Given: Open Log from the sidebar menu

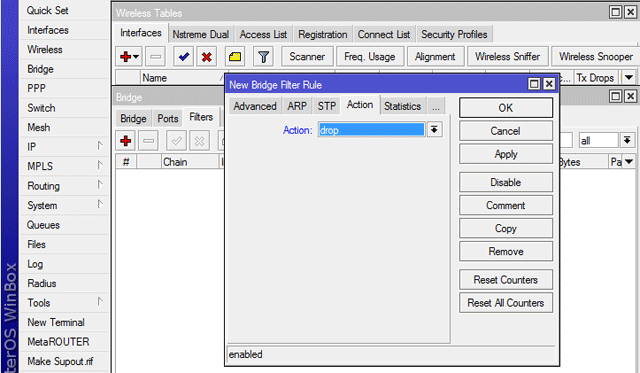Looking at the screenshot, I should (x=35, y=264).
